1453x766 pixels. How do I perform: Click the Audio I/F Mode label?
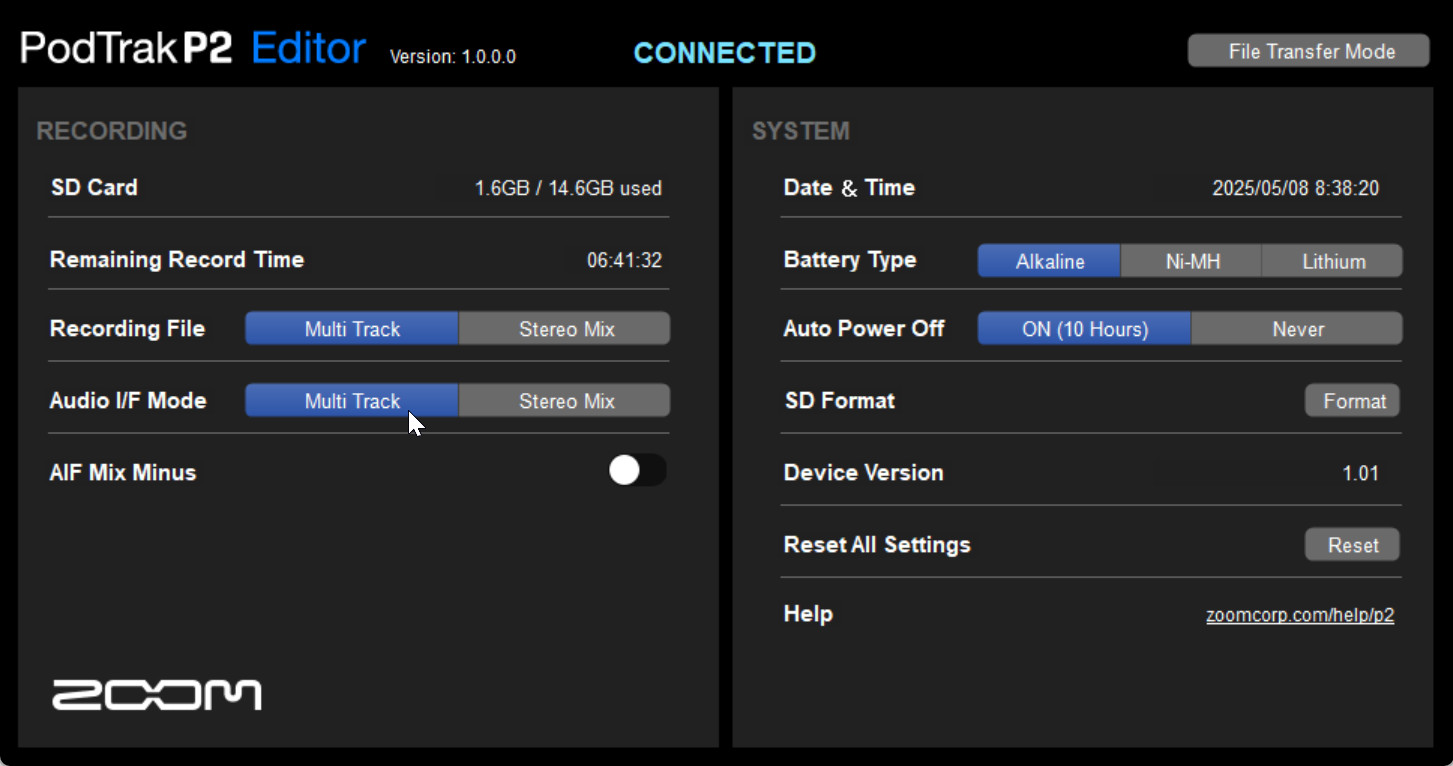[x=128, y=400]
